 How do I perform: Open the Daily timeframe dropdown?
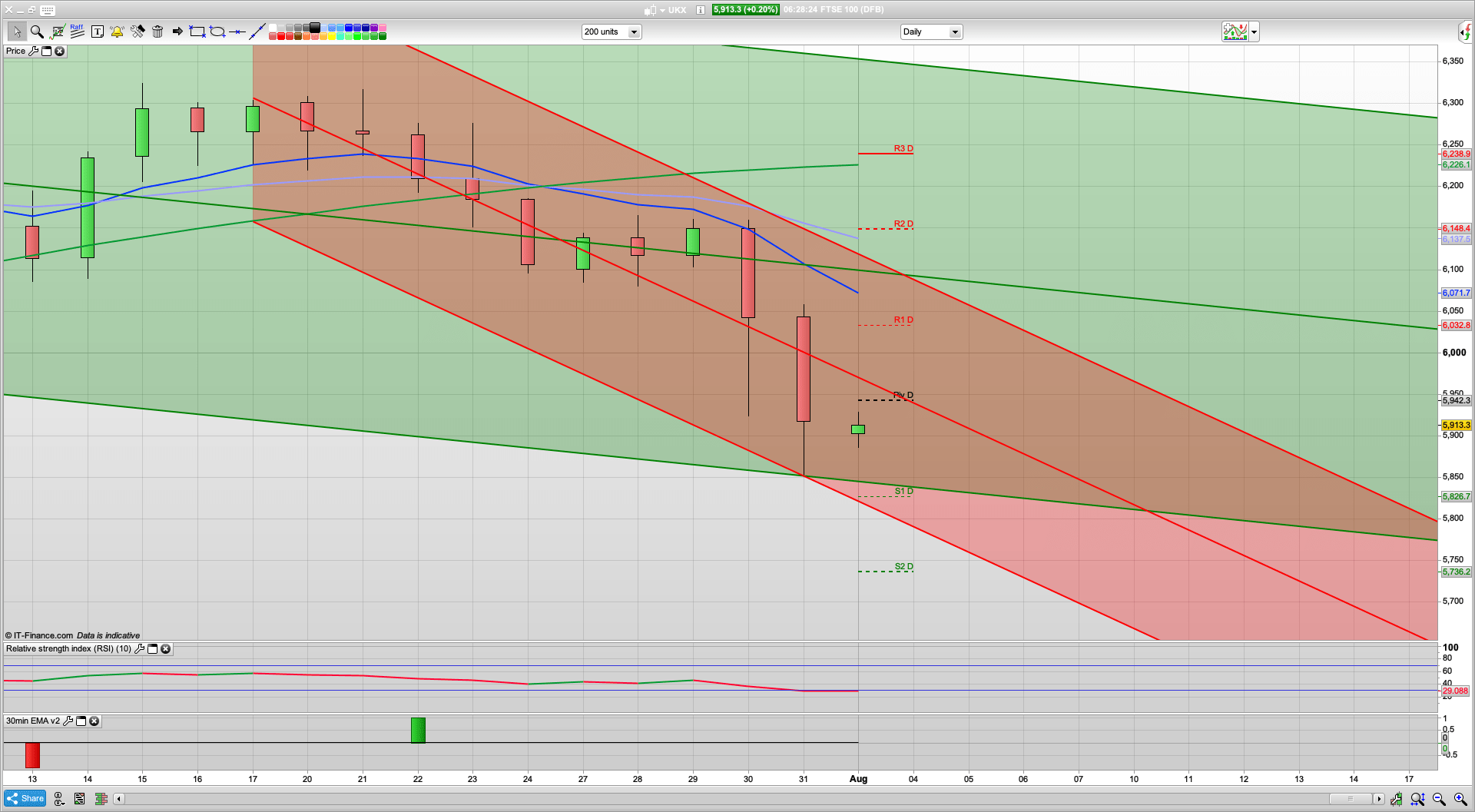[x=931, y=31]
